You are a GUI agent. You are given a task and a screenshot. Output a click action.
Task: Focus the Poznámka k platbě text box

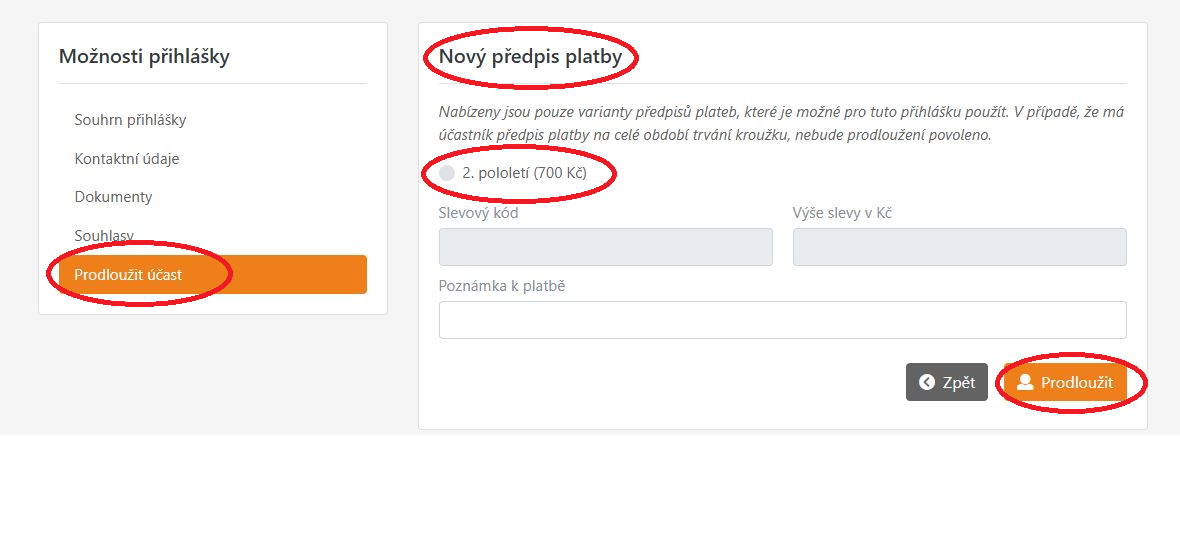pyautogui.click(x=782, y=320)
